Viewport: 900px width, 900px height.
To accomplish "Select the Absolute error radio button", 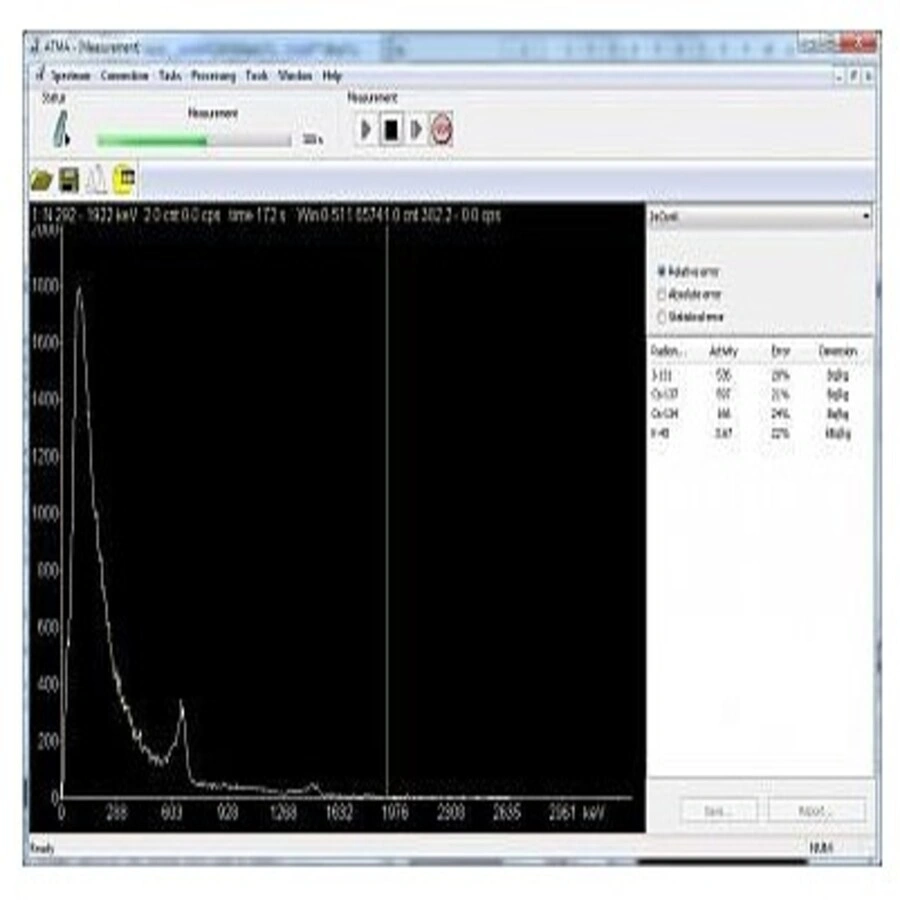I will pyautogui.click(x=661, y=294).
